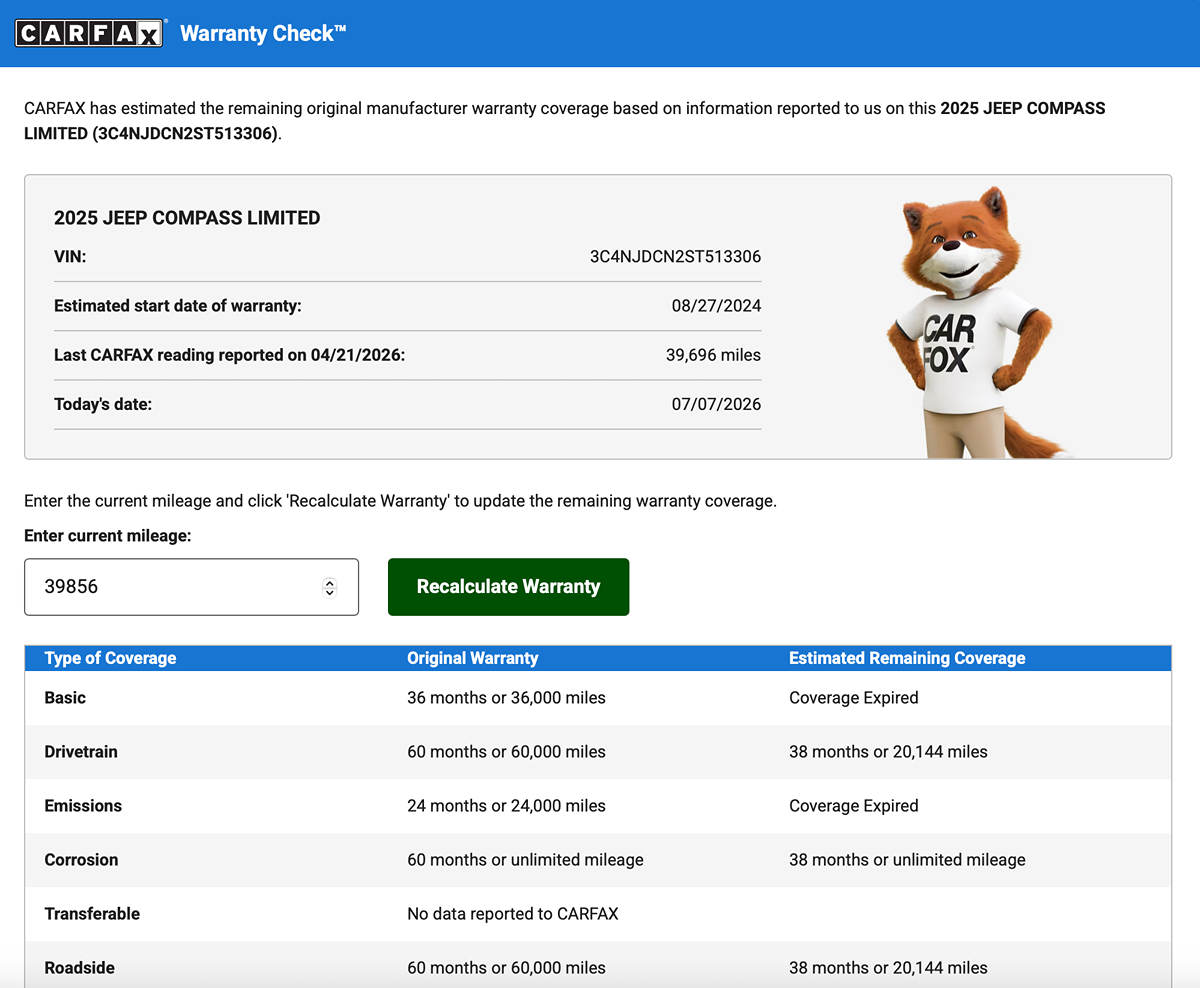Click Basic row 'Coverage Expired' status
1200x988 pixels.
(853, 698)
